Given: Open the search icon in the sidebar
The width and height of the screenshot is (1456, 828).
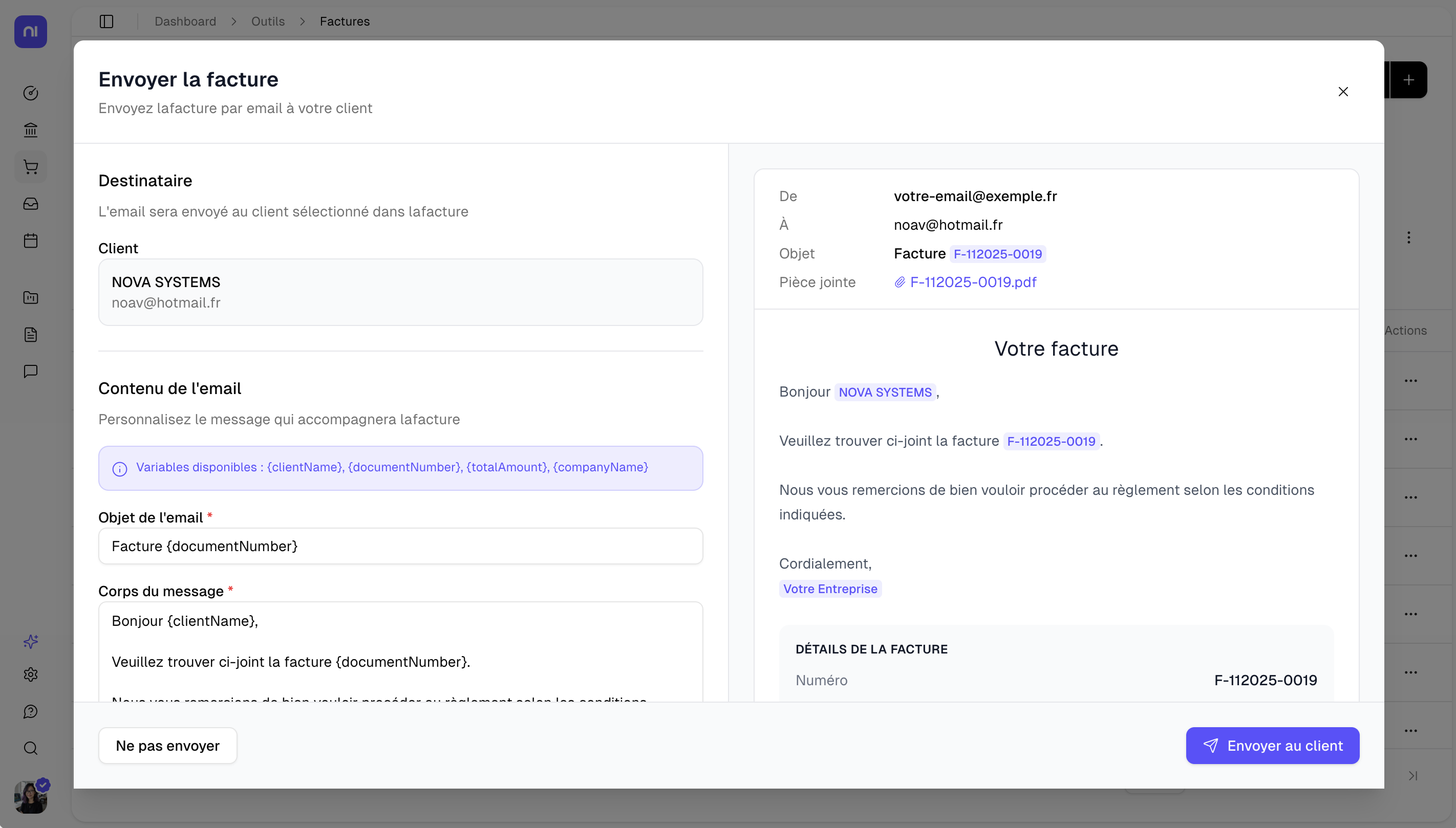Looking at the screenshot, I should coord(31,748).
